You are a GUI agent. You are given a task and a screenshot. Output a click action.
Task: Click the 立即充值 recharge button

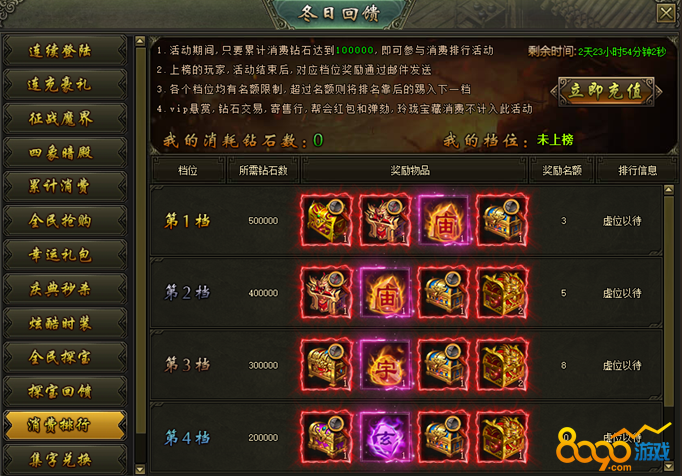coord(606,91)
